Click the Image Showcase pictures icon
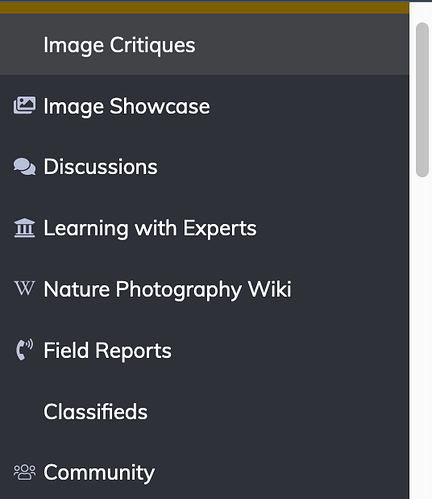This screenshot has height=499, width=432. pyautogui.click(x=24, y=106)
